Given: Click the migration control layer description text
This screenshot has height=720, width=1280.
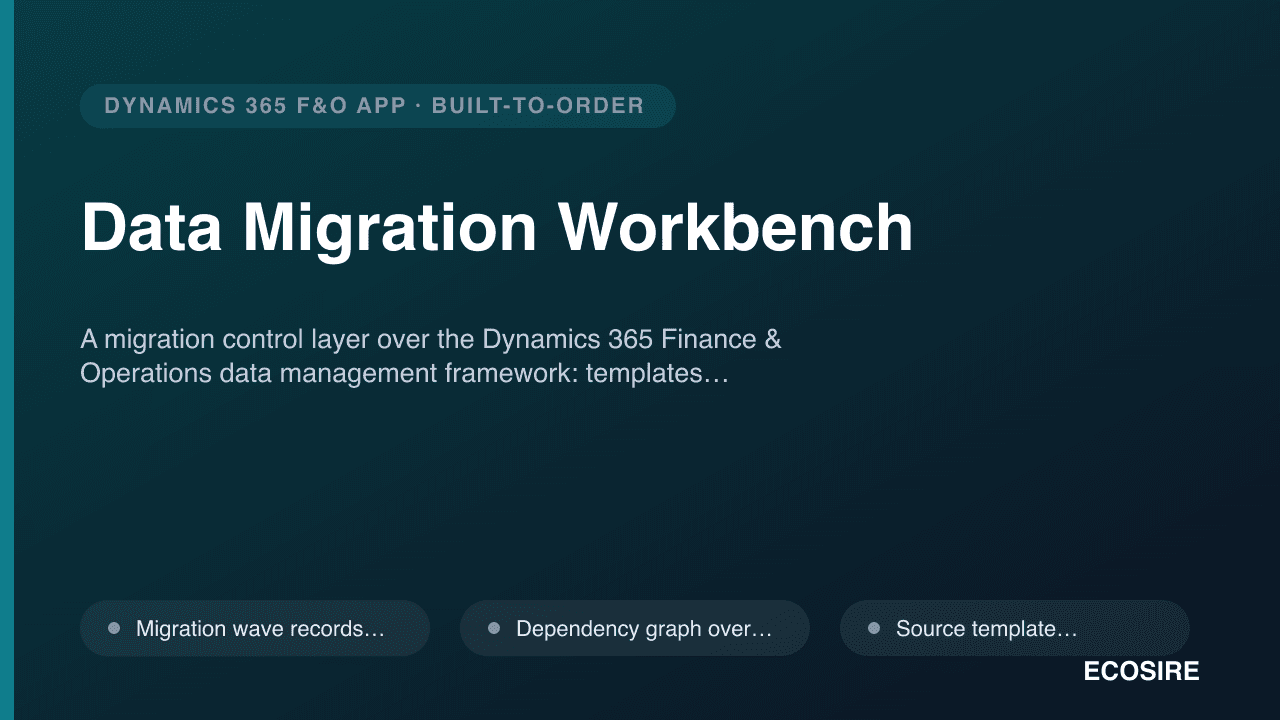Looking at the screenshot, I should click(x=431, y=357).
